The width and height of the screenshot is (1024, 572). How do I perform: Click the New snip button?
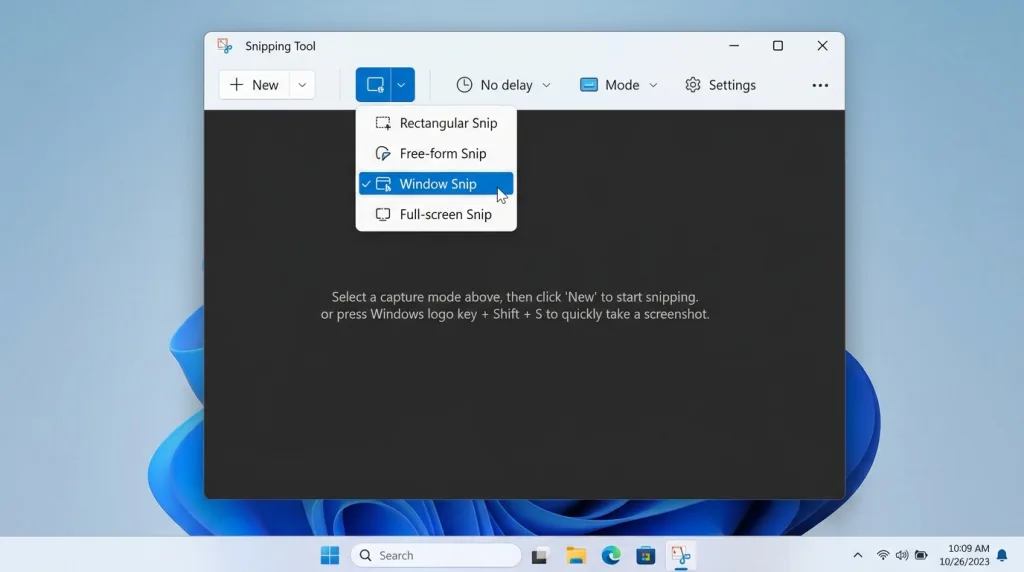tap(255, 85)
